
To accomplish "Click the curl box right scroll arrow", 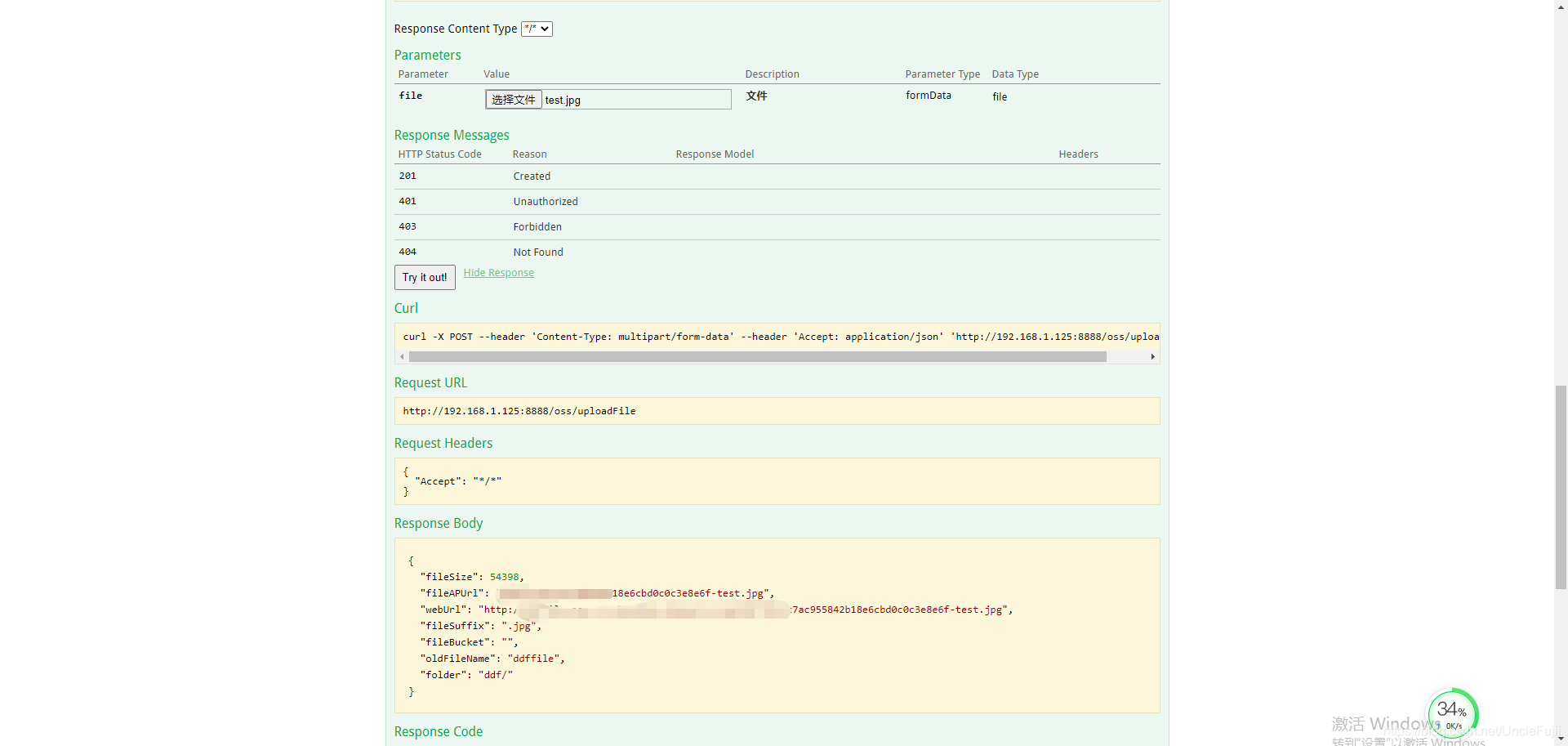I will click(1152, 357).
